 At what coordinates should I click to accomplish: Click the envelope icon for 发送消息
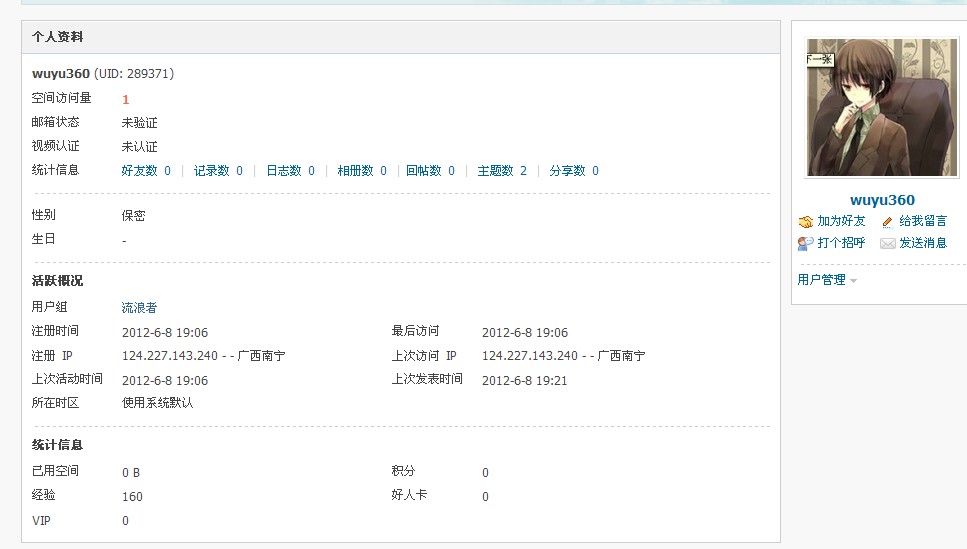887,243
